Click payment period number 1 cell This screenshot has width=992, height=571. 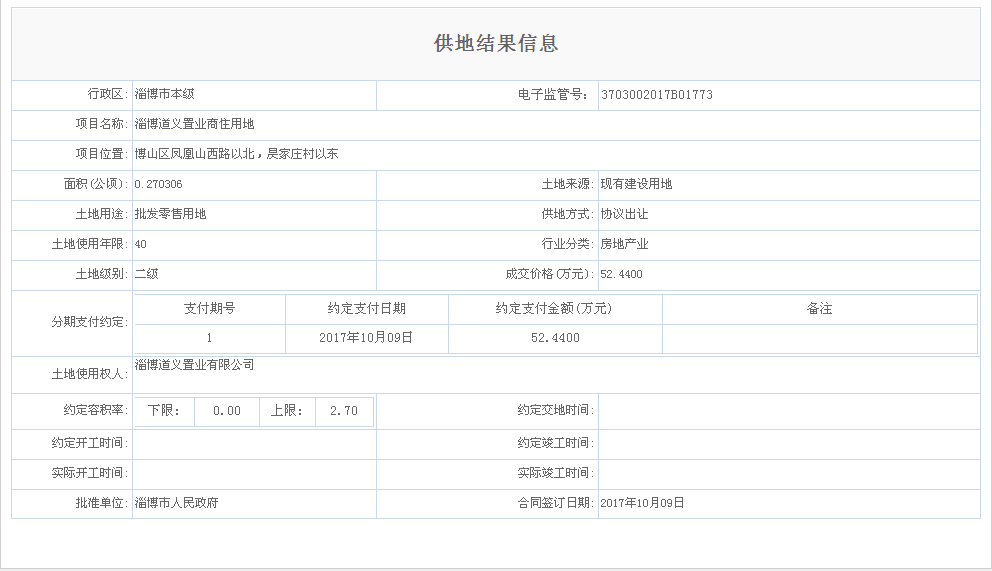(209, 338)
